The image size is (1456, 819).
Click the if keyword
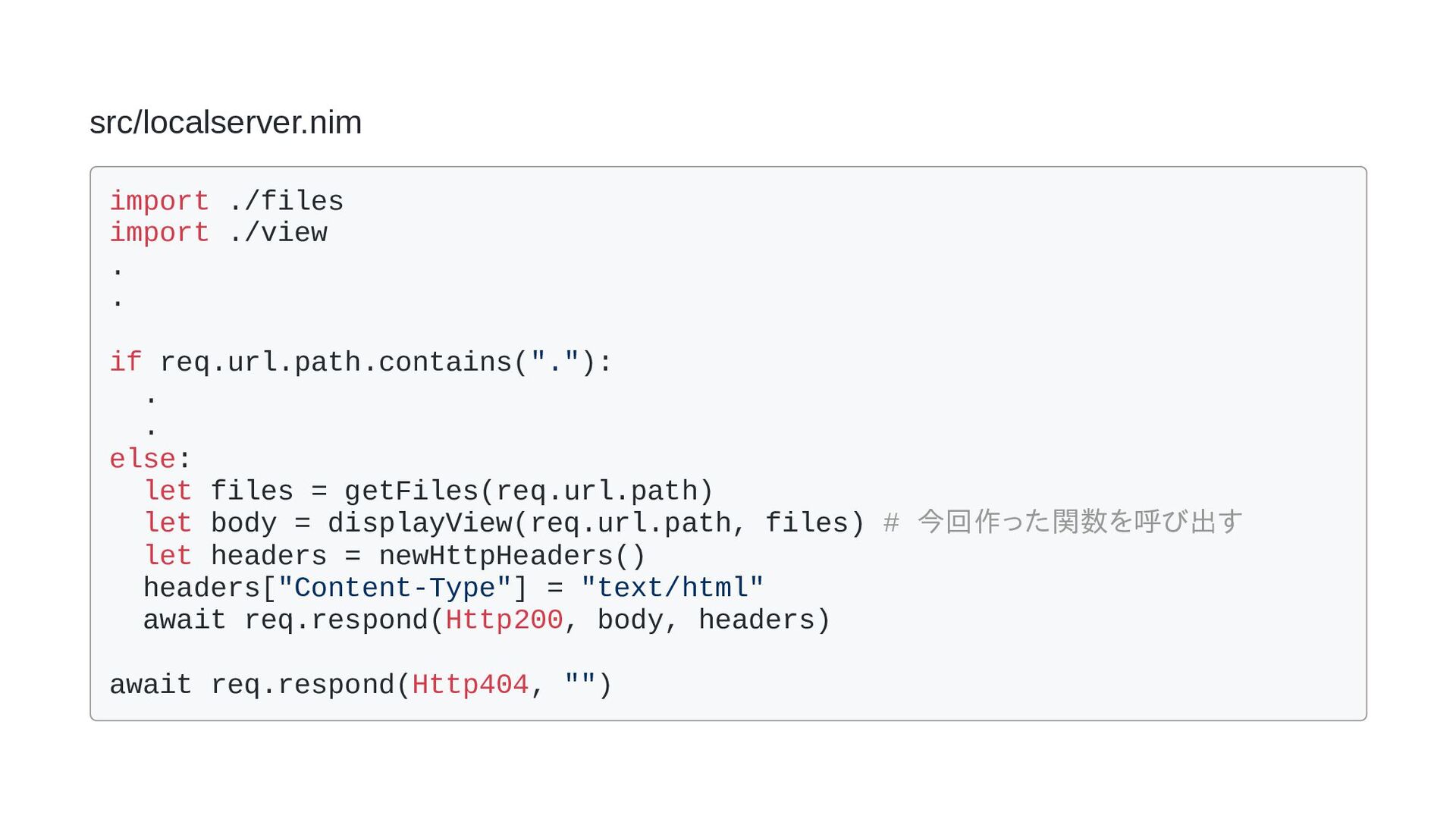(x=126, y=362)
